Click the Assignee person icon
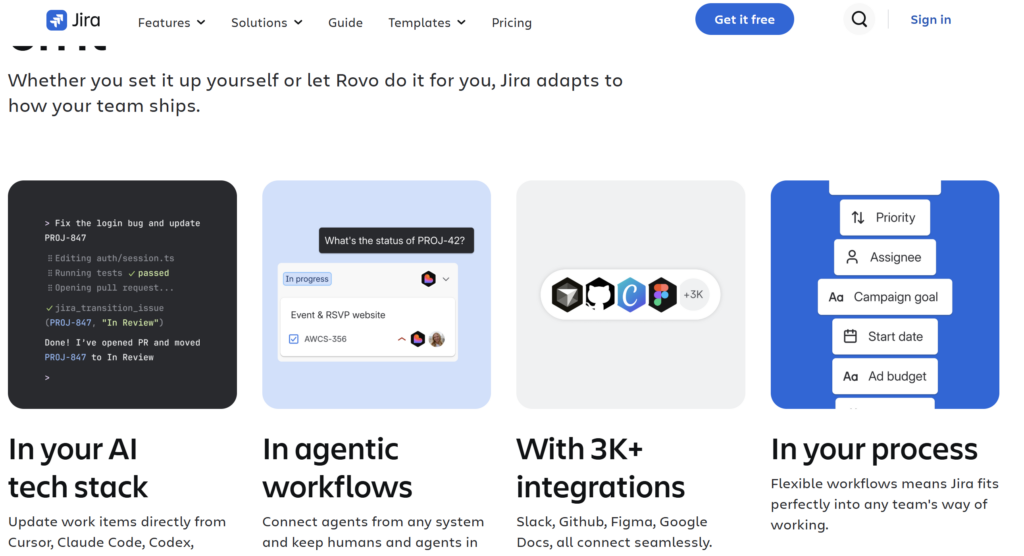The width and height of the screenshot is (1024, 556). click(x=852, y=257)
